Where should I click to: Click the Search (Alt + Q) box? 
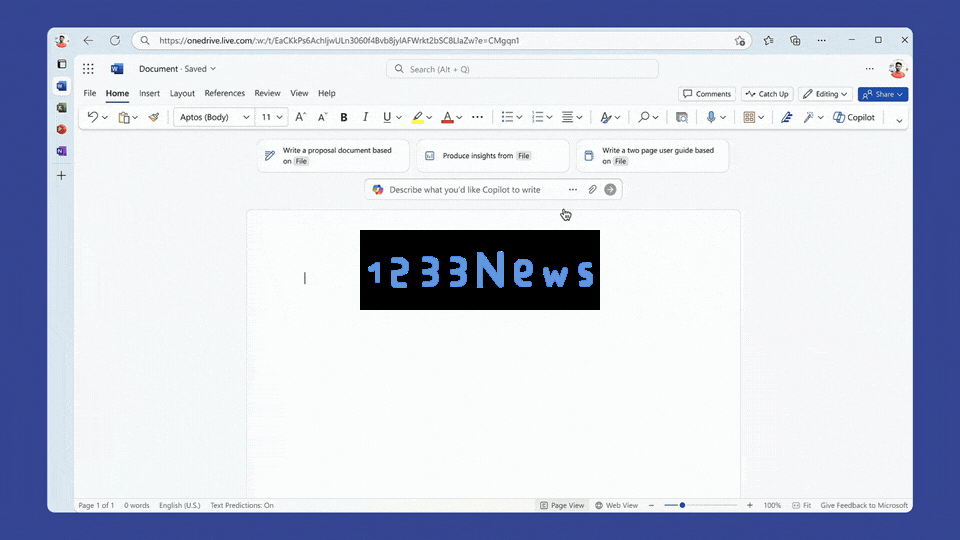522,69
